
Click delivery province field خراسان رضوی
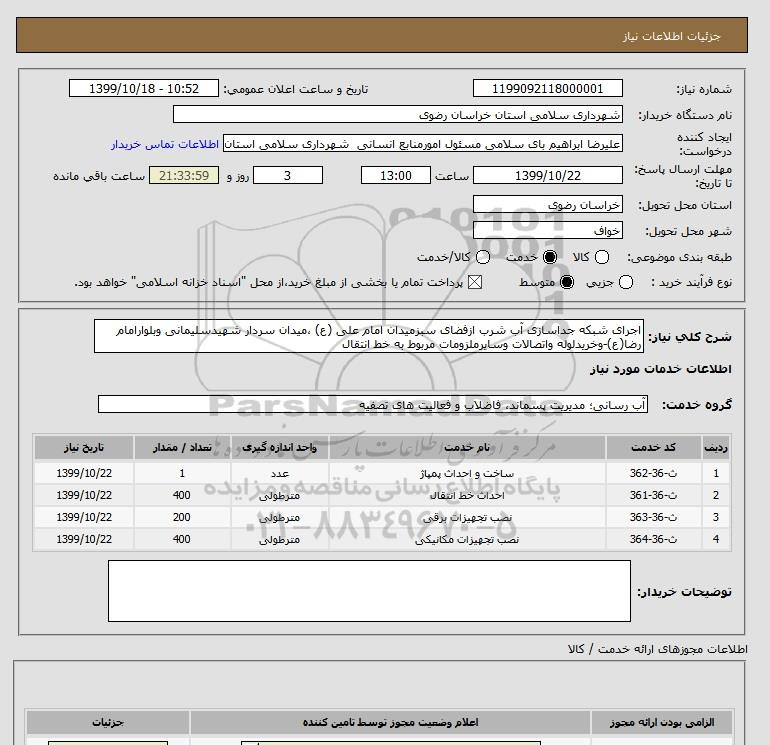coord(548,204)
